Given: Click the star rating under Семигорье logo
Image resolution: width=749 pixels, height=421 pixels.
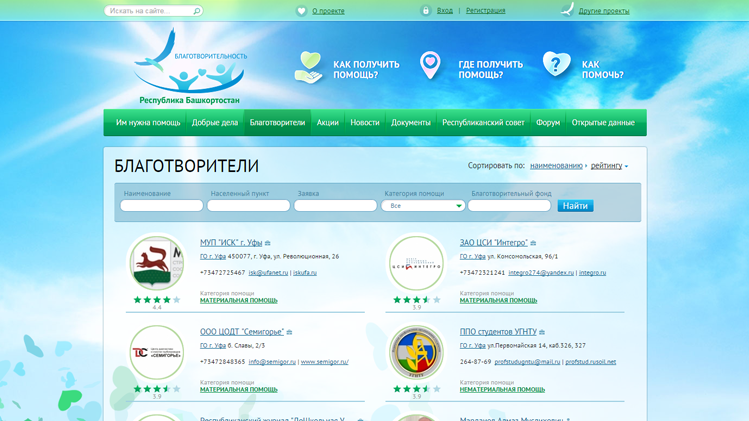Looking at the screenshot, I should click(x=157, y=389).
